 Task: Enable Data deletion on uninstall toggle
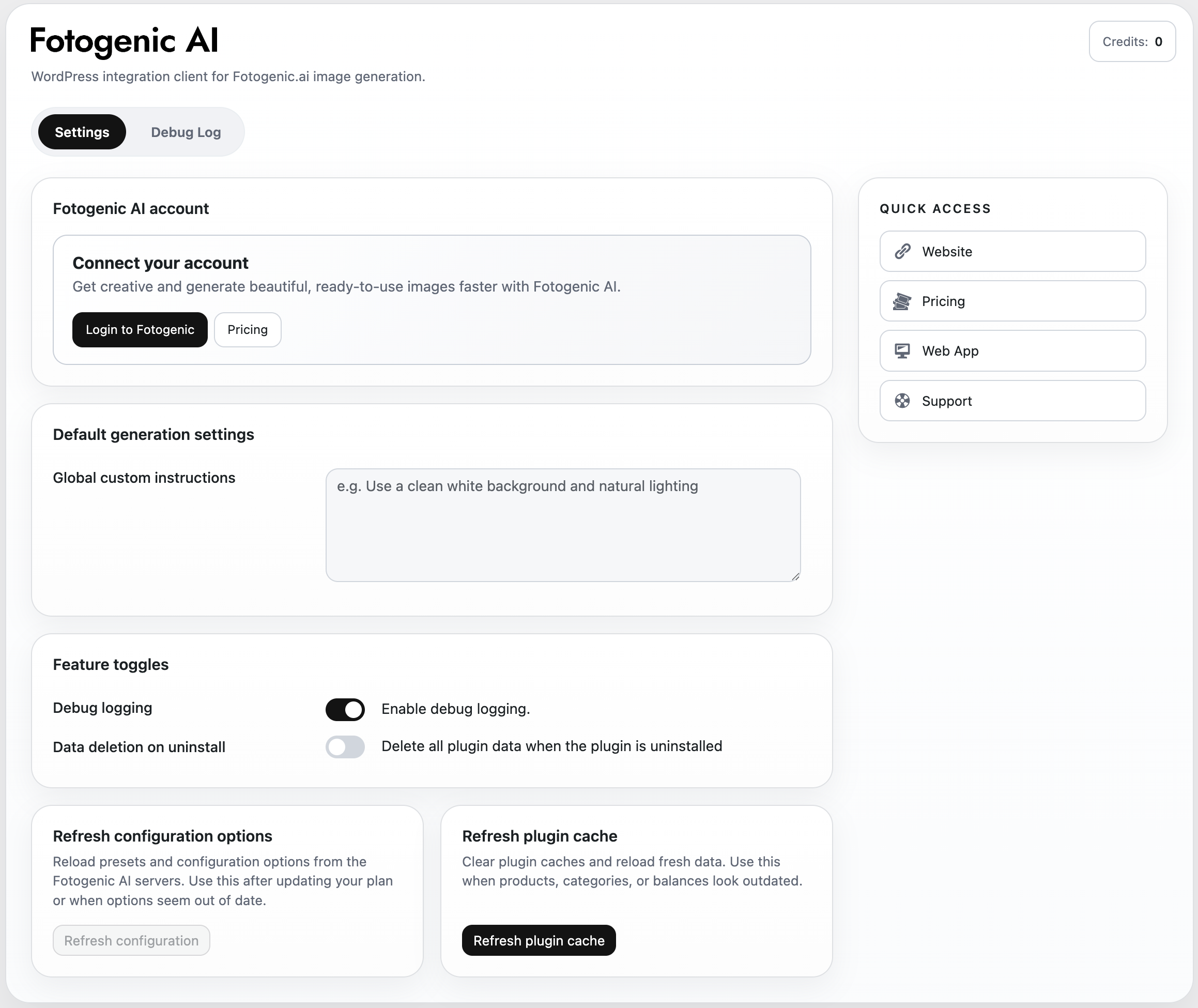(x=345, y=746)
